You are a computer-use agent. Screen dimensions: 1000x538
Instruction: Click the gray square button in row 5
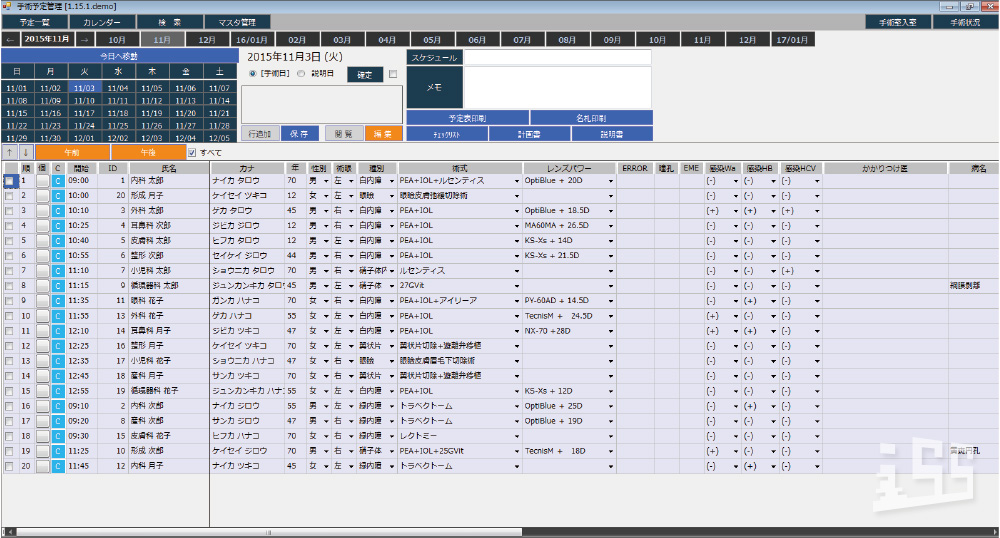(43, 241)
